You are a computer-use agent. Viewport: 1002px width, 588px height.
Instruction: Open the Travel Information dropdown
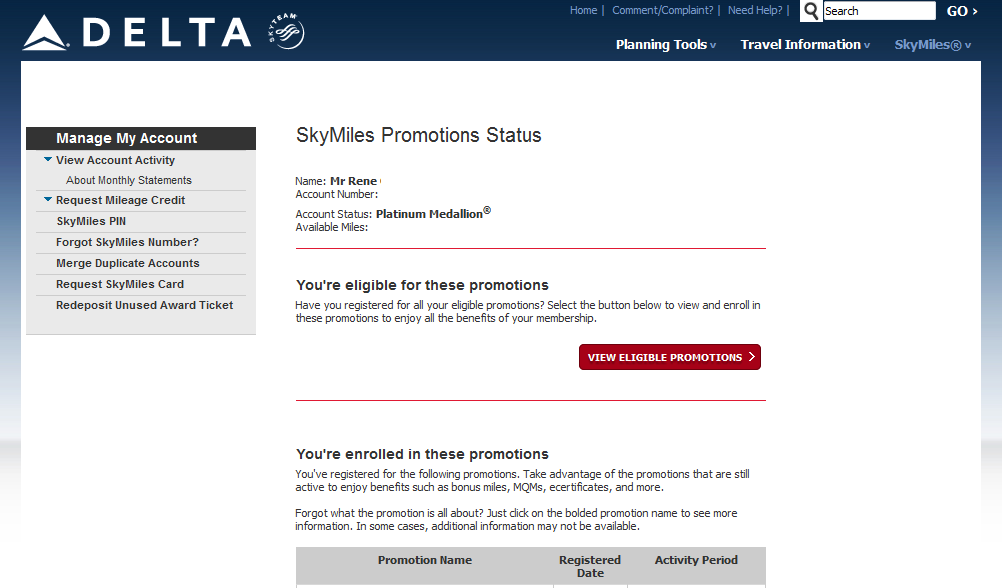pos(803,44)
